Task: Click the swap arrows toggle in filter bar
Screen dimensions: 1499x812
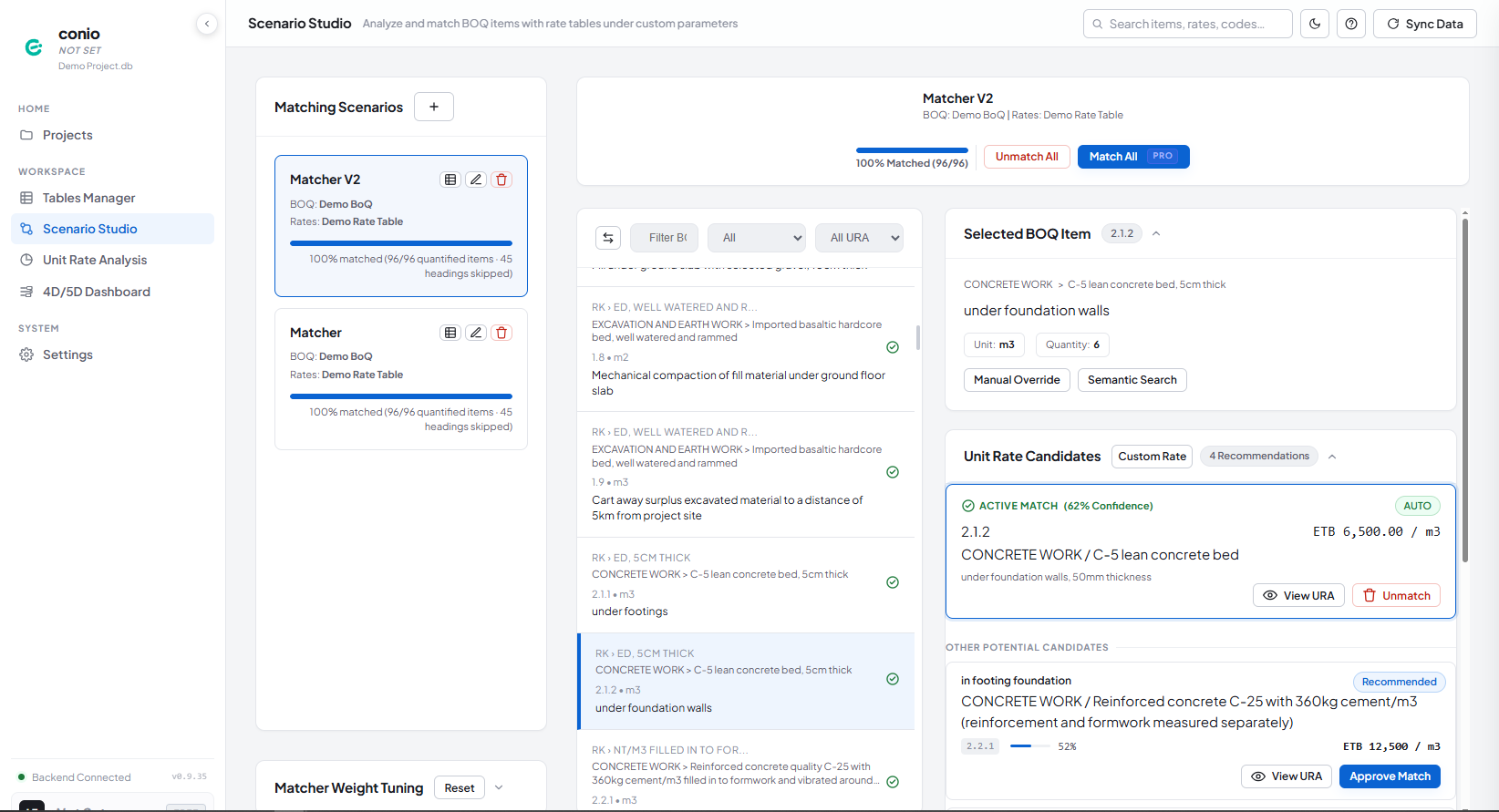Action: click(x=608, y=238)
